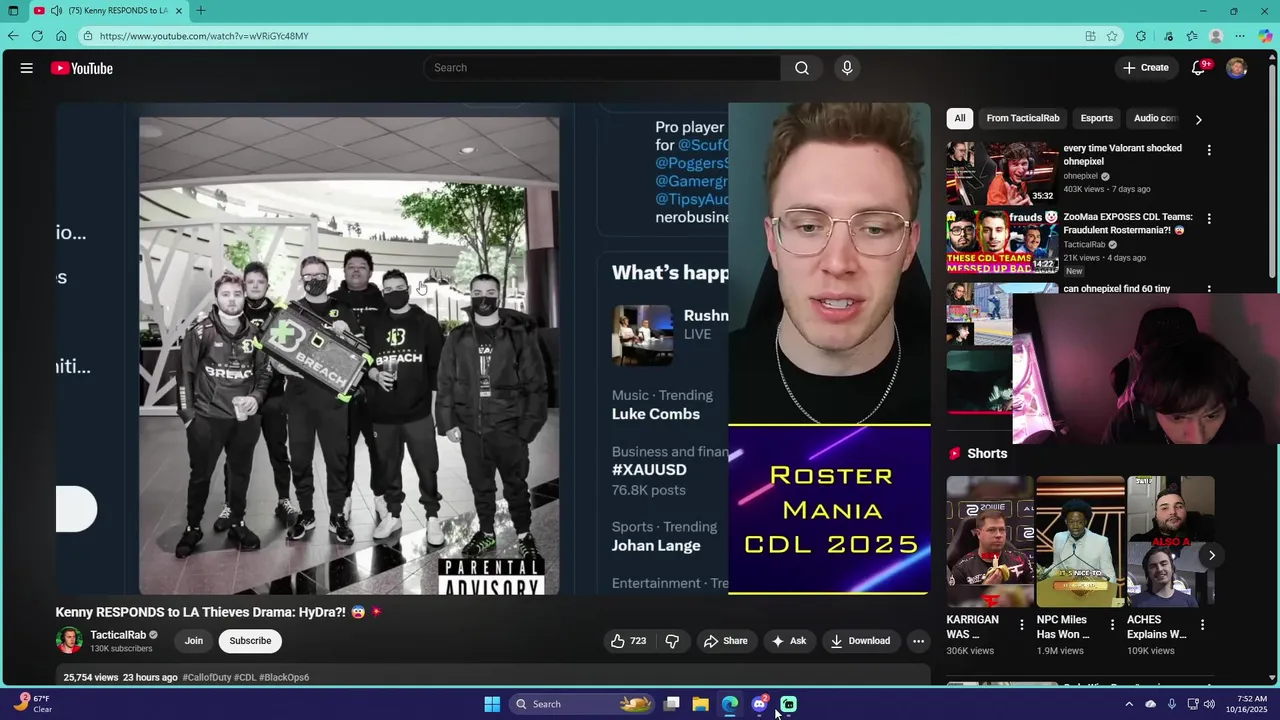Start voice search with the microphone icon

847,68
